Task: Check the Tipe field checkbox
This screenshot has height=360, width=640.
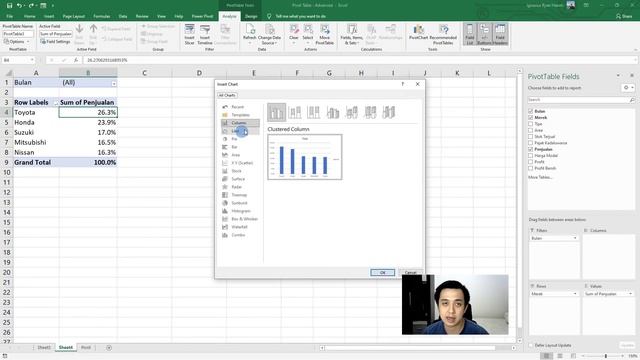Action: pyautogui.click(x=531, y=124)
